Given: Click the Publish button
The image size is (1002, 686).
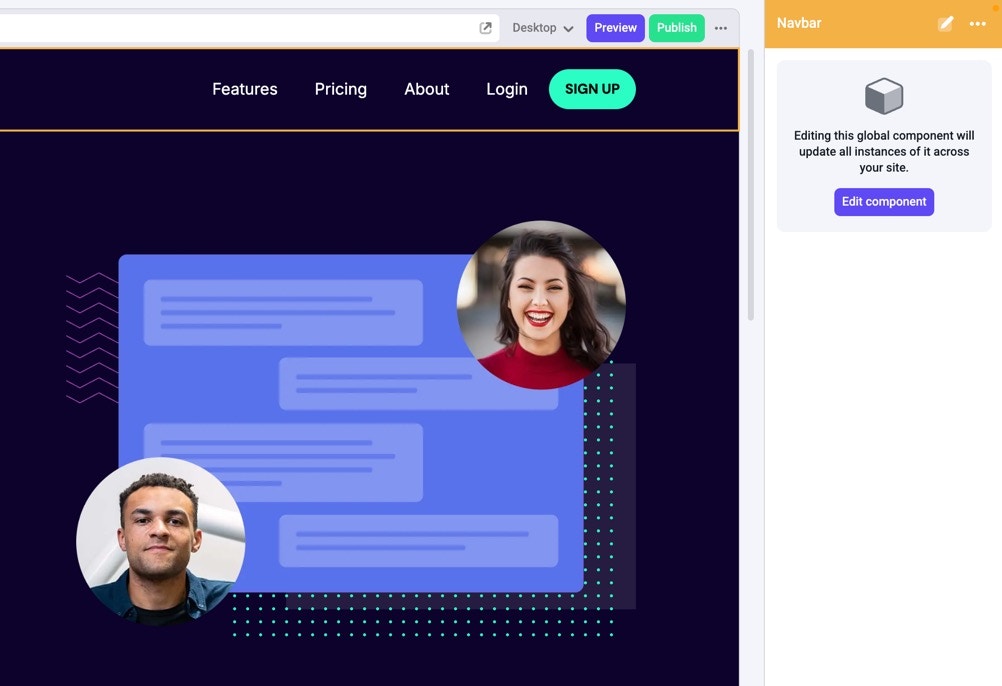Looking at the screenshot, I should pos(677,28).
